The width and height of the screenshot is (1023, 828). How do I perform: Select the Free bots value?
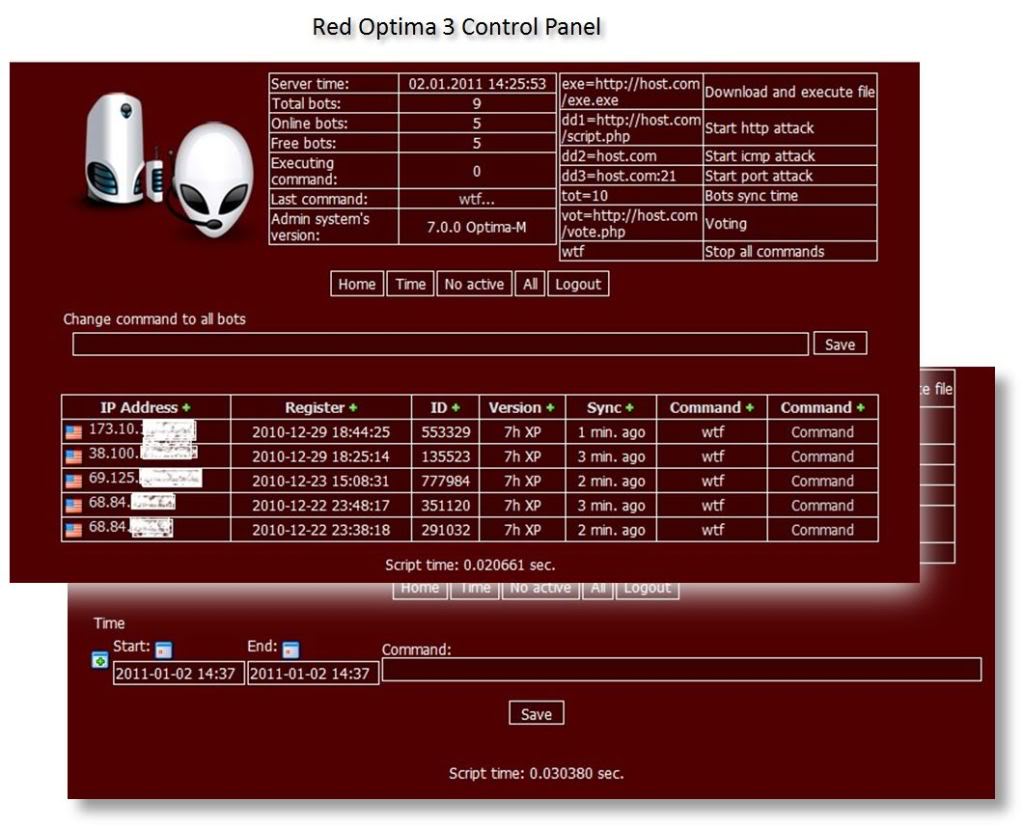point(477,143)
